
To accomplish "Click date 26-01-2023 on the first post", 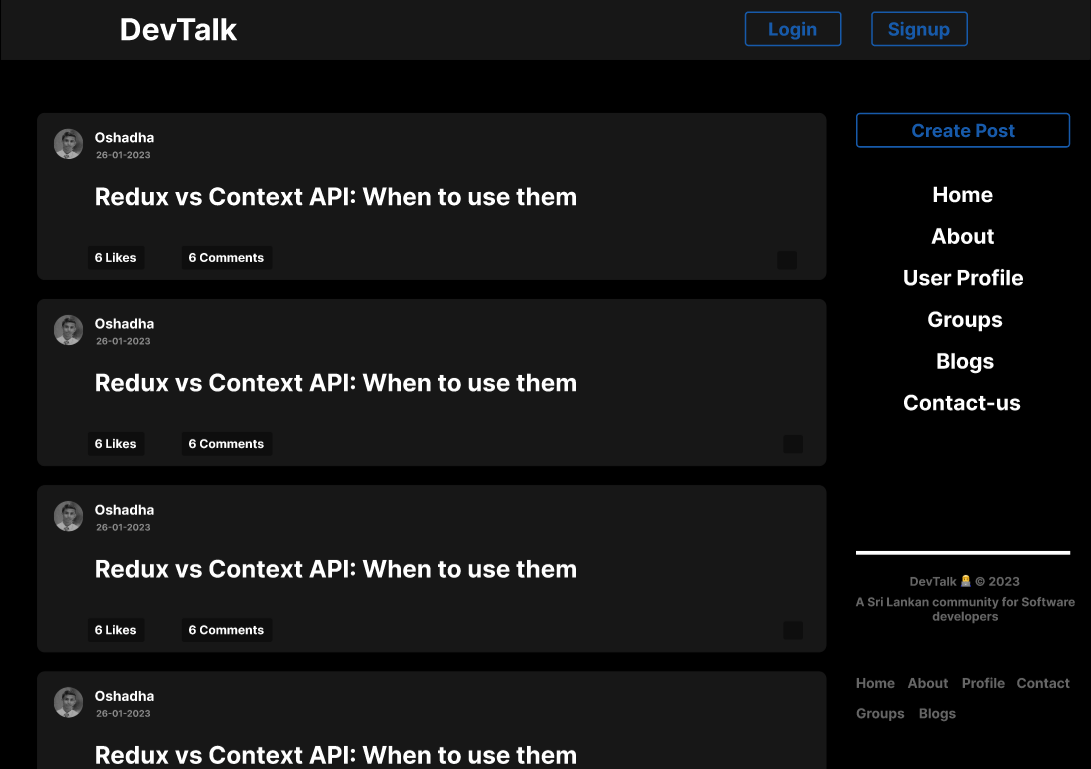I will click(x=123, y=155).
